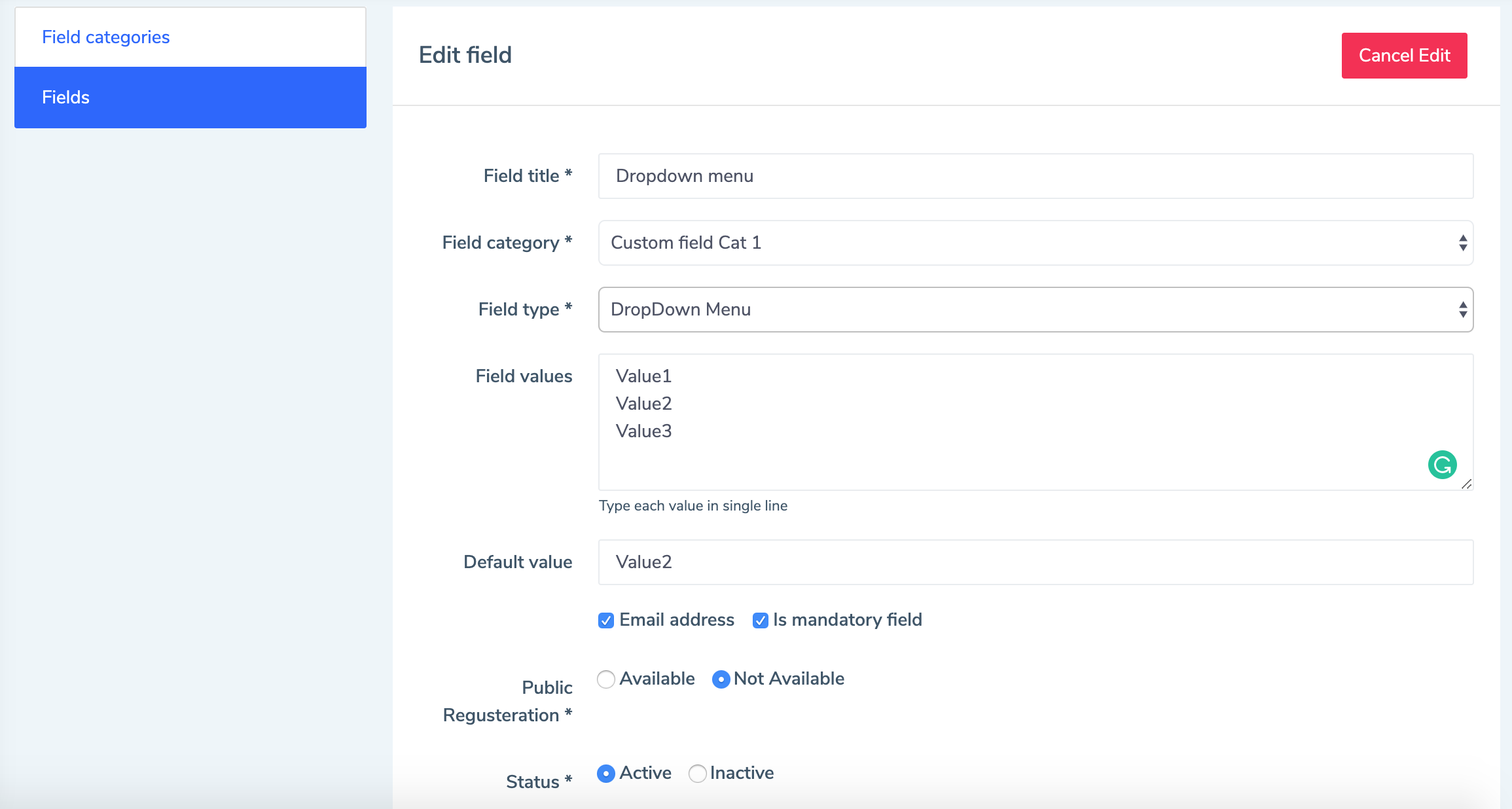Click the 'Value3' line in Field values
1512x809 pixels.
(643, 431)
